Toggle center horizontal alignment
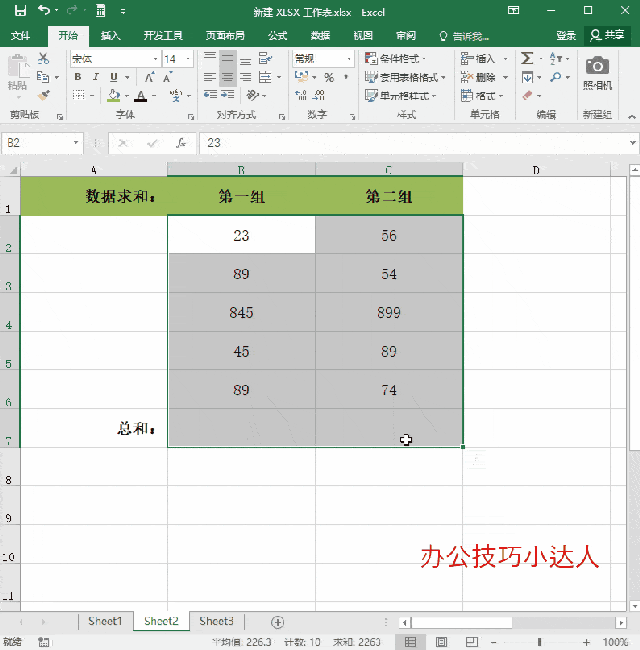640x650 pixels. (x=228, y=77)
